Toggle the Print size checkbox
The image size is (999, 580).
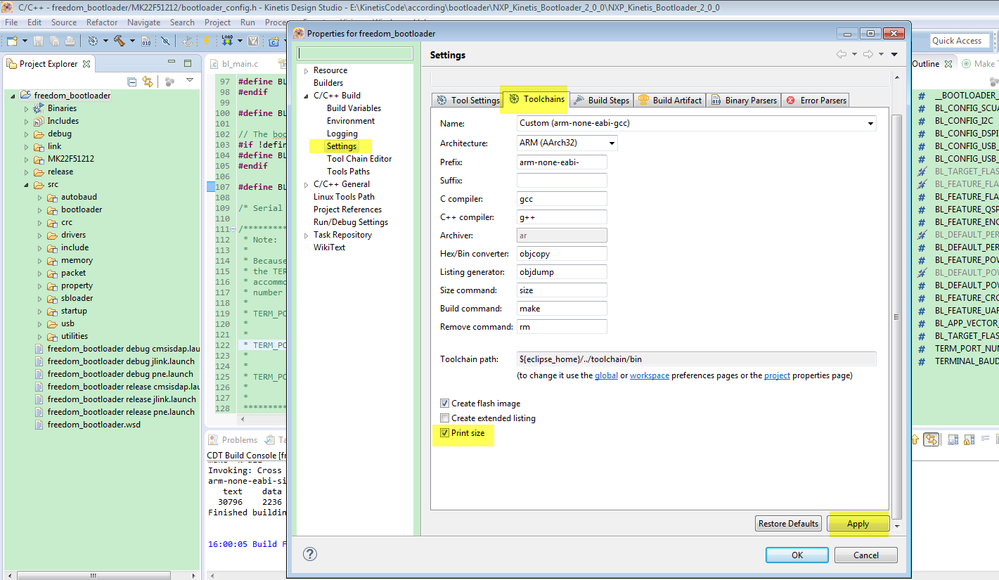point(445,433)
